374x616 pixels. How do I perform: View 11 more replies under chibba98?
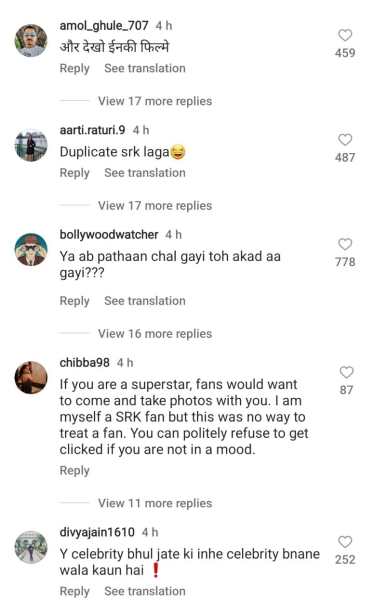coord(155,503)
